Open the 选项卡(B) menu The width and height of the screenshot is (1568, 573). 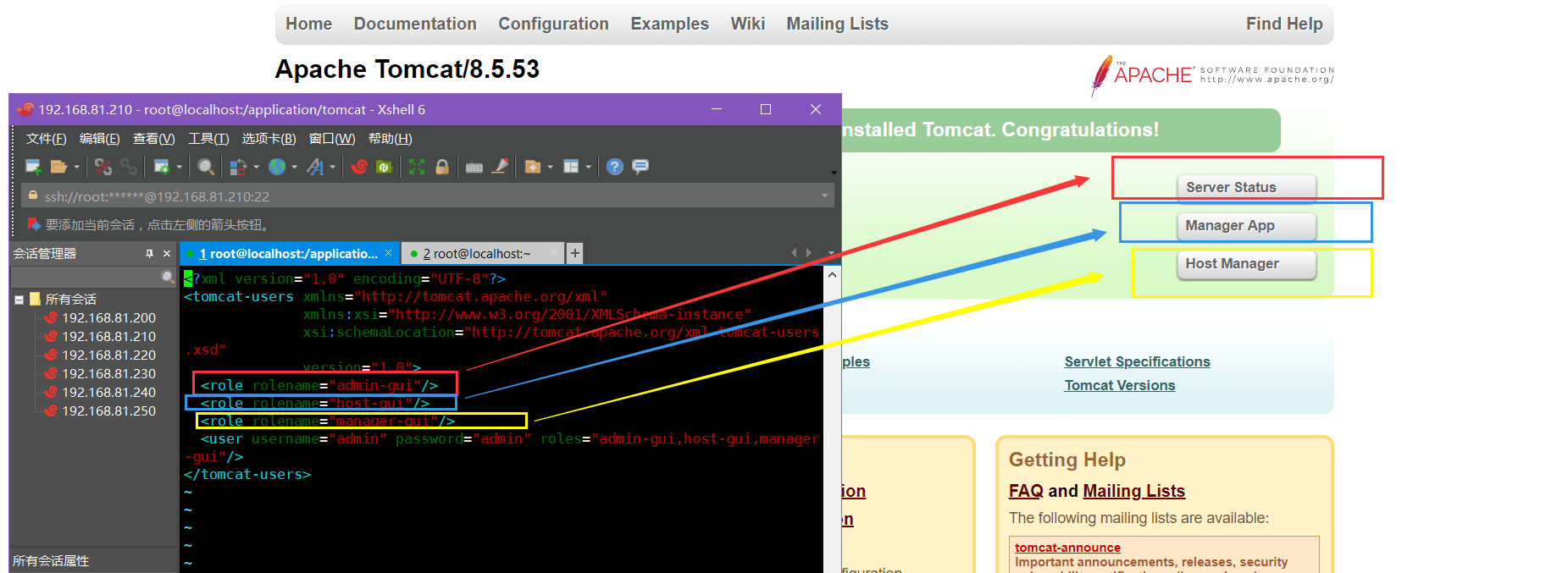point(269,139)
